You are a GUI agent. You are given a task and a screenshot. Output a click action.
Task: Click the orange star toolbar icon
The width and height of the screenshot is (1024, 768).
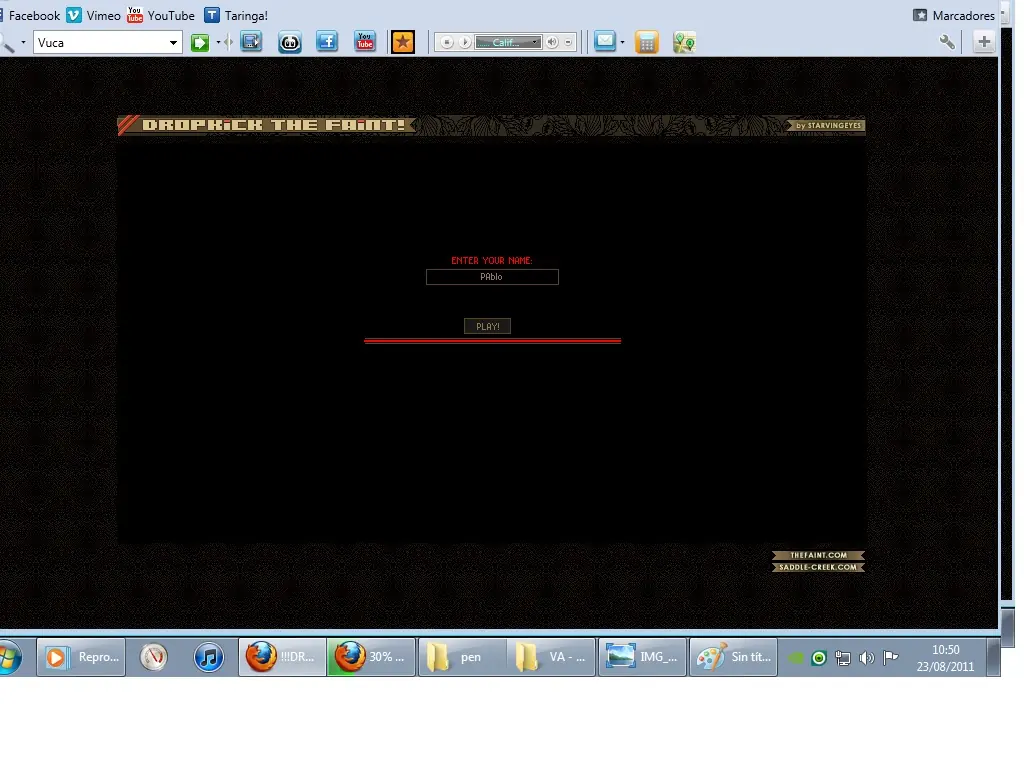[x=403, y=42]
